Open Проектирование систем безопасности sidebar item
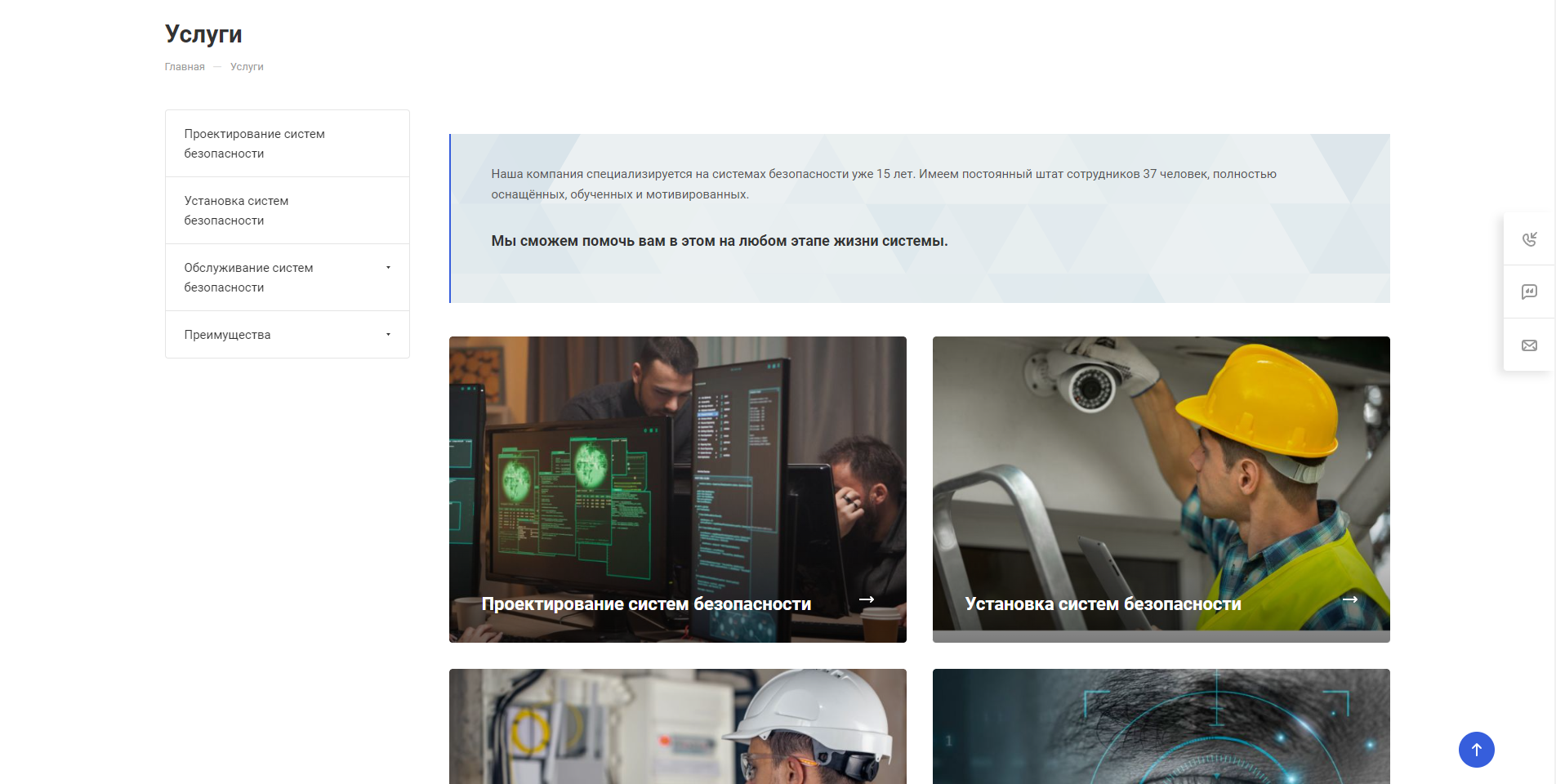Viewport: 1556px width, 784px height. click(x=288, y=144)
